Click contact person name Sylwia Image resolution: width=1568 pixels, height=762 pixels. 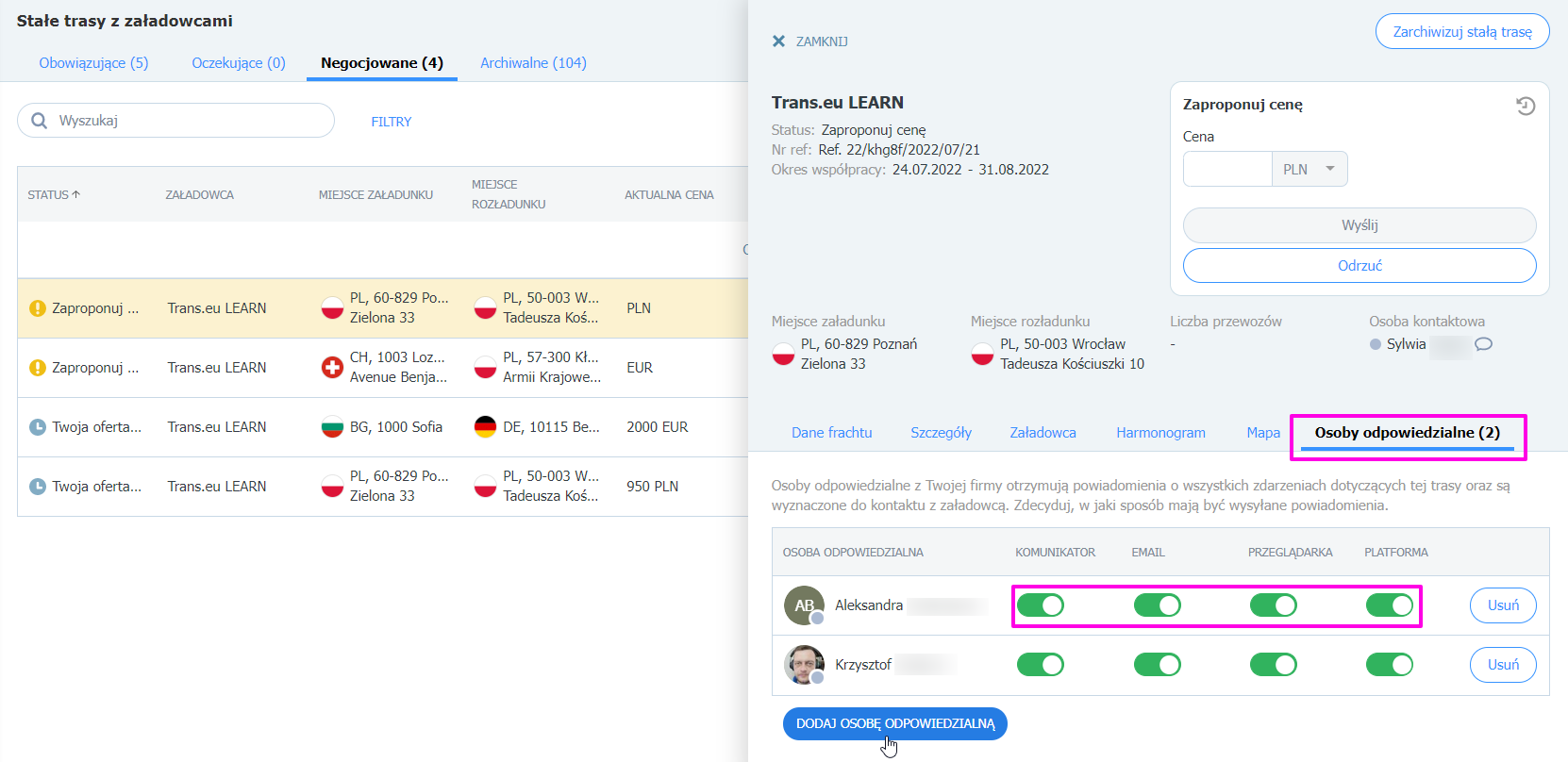1406,344
